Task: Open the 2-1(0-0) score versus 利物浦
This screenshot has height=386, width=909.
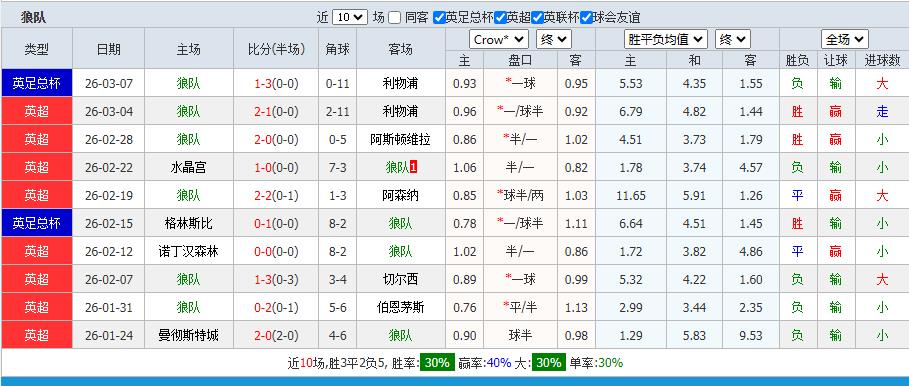Action: tap(276, 111)
